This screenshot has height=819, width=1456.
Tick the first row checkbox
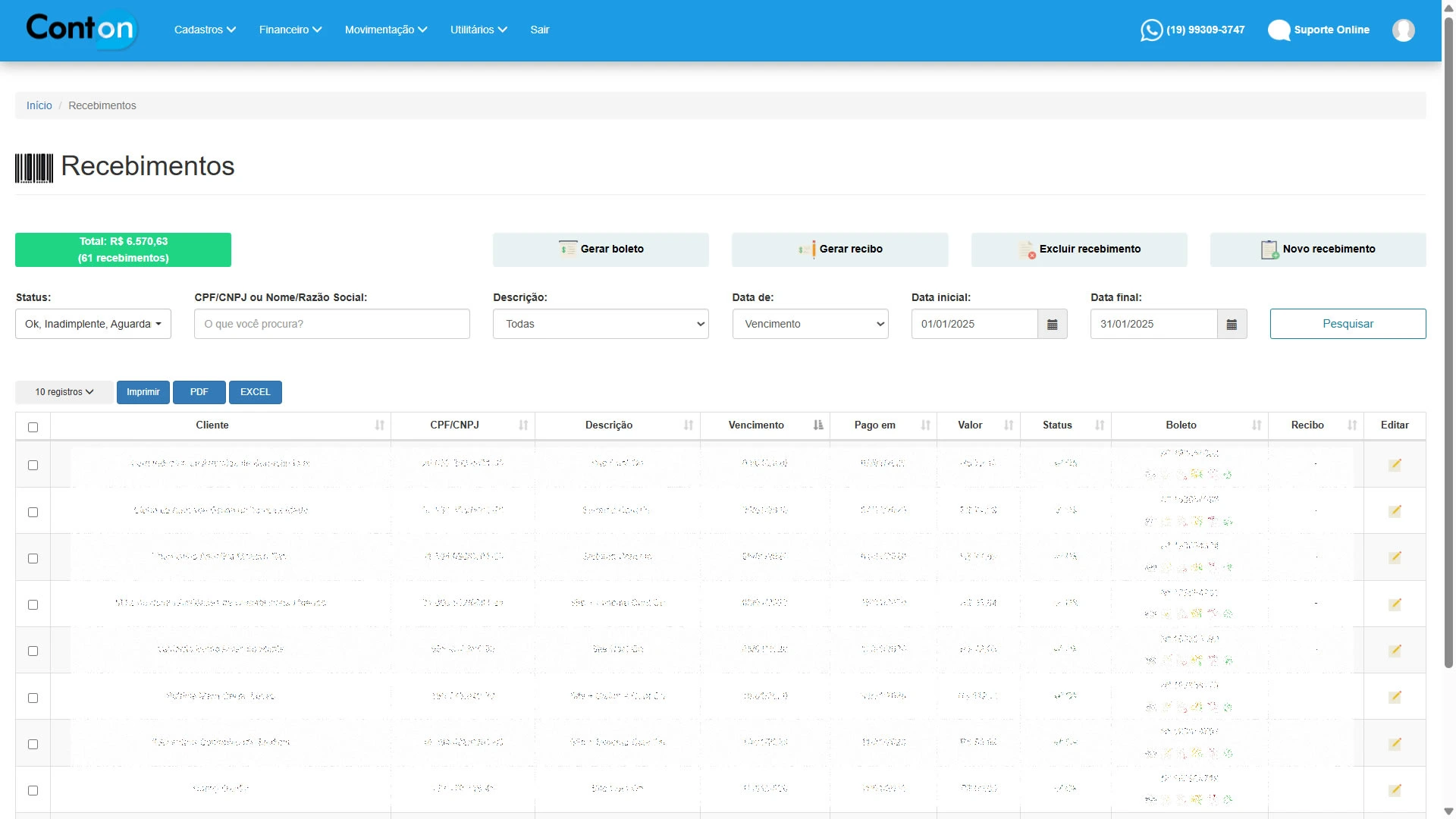click(x=33, y=466)
